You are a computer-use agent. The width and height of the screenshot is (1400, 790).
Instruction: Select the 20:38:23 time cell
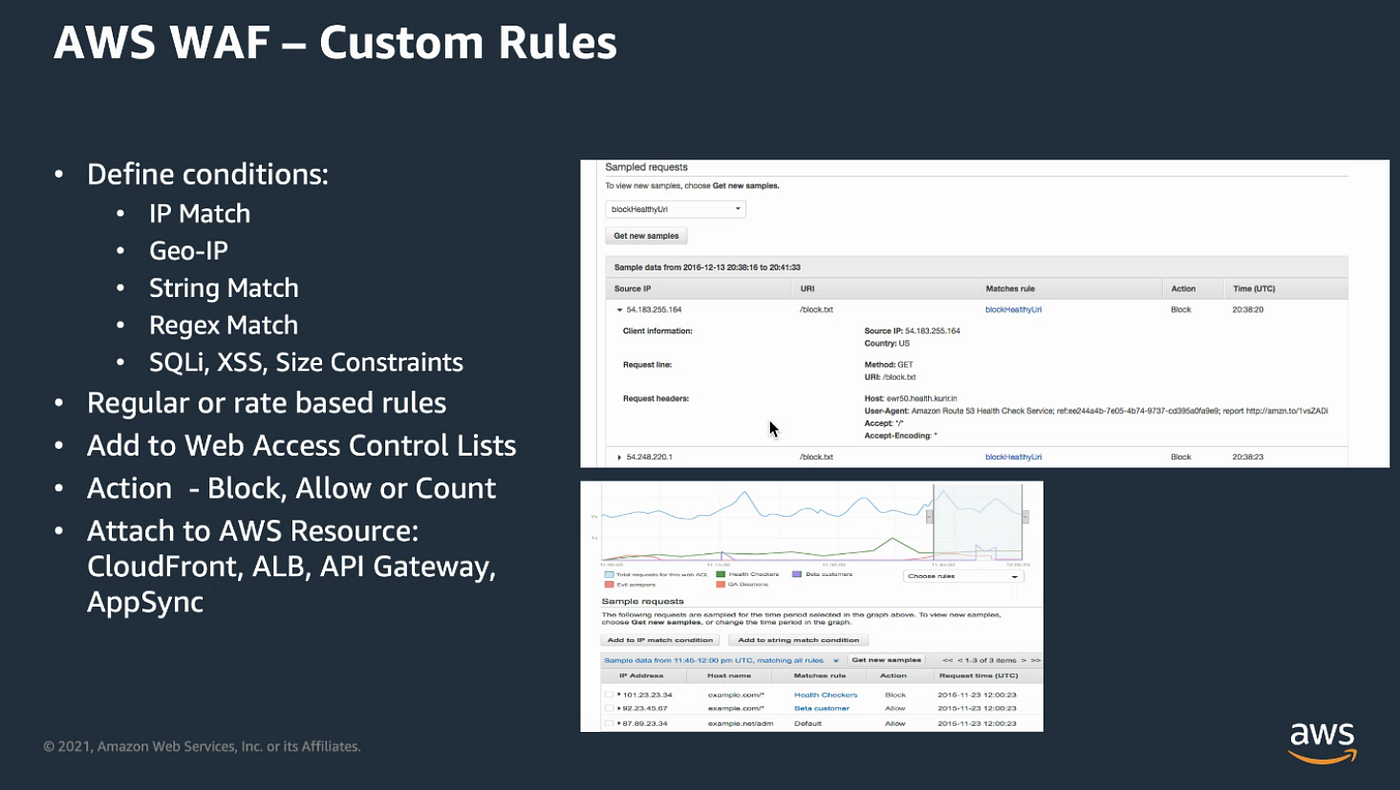point(1247,457)
